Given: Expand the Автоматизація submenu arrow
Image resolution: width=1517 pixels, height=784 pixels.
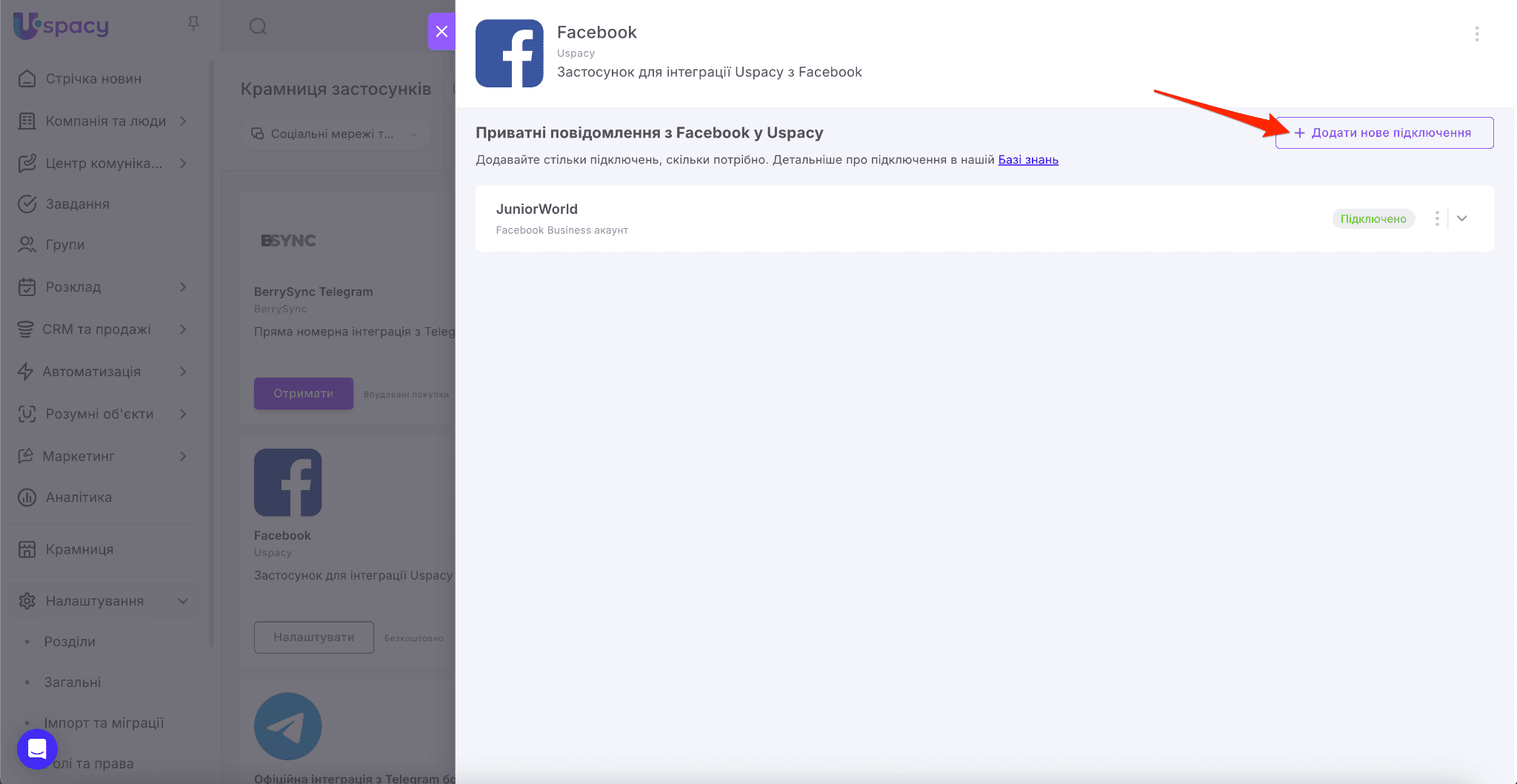Looking at the screenshot, I should 183,371.
